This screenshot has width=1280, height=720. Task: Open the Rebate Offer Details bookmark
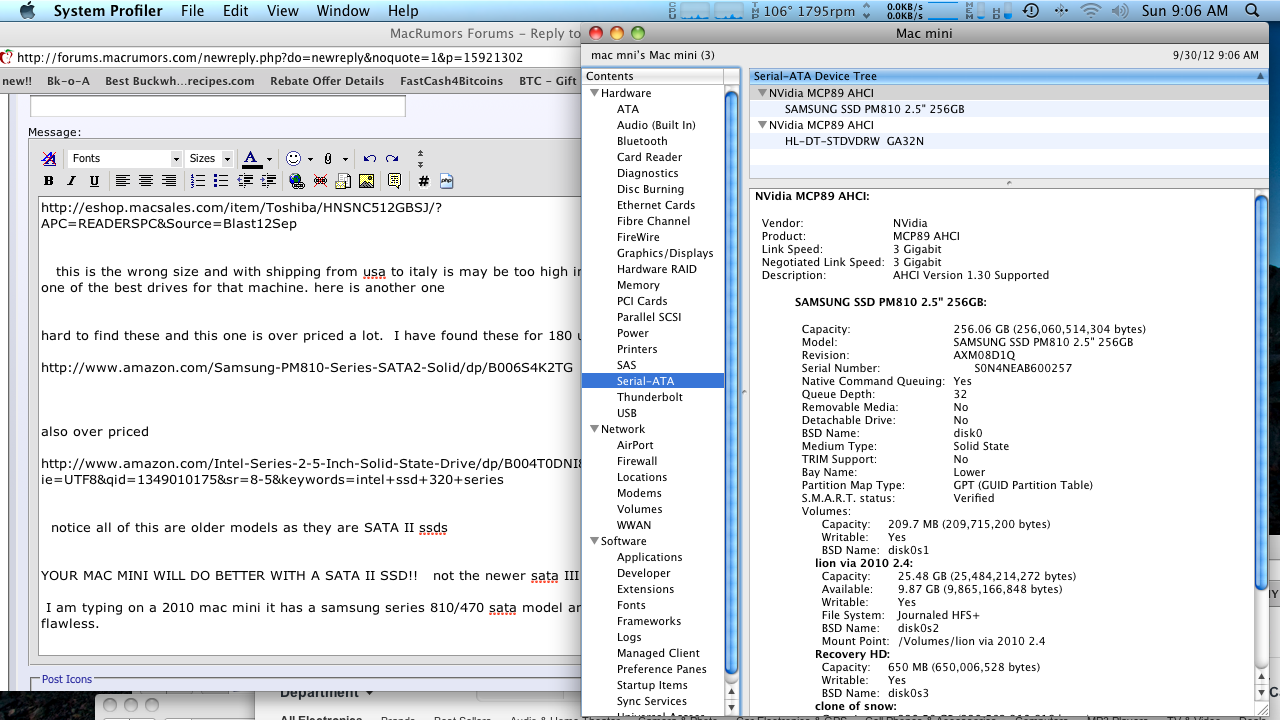pyautogui.click(x=326, y=81)
